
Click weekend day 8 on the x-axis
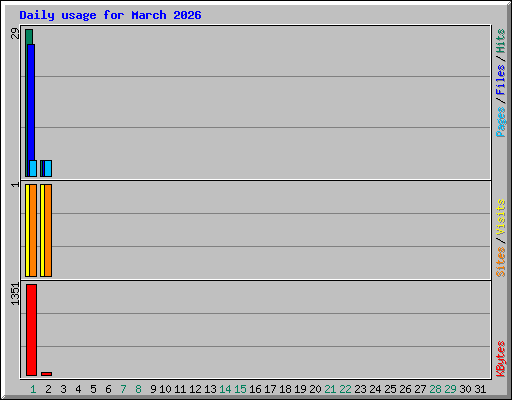[x=138, y=389]
